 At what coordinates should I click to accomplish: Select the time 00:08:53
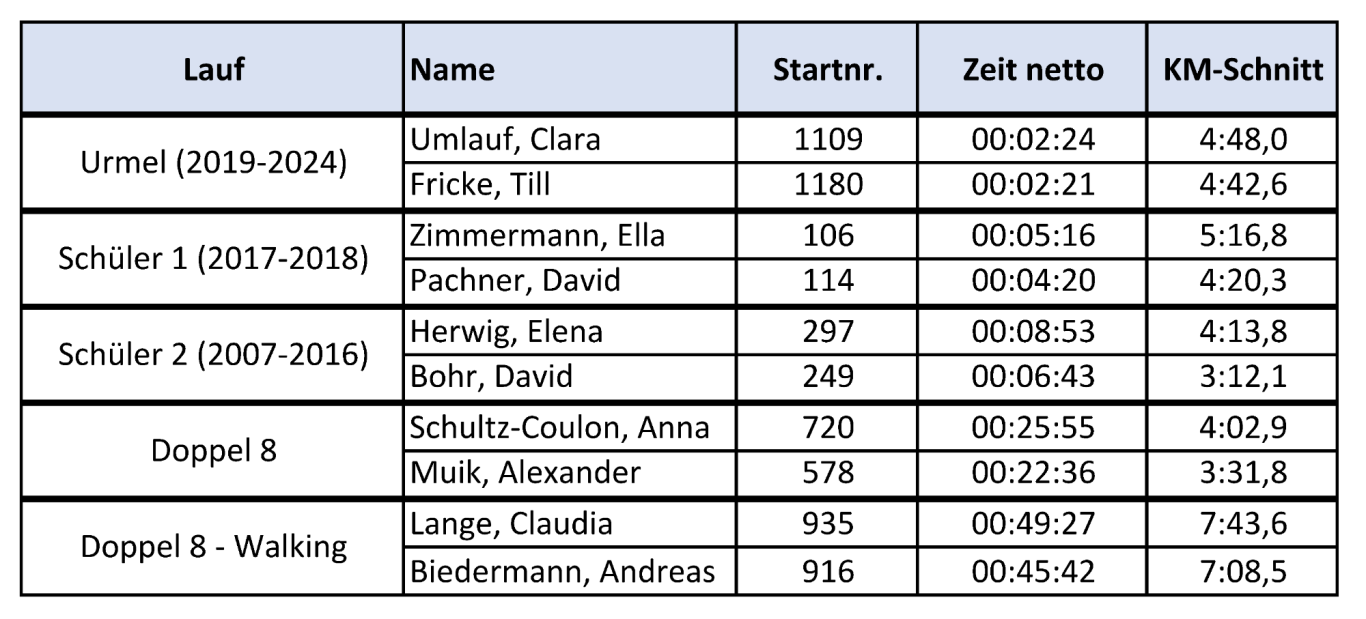point(1032,330)
